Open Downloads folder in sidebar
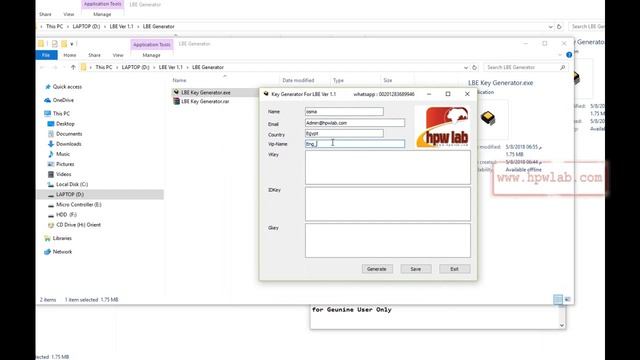The image size is (640, 360). tap(69, 144)
